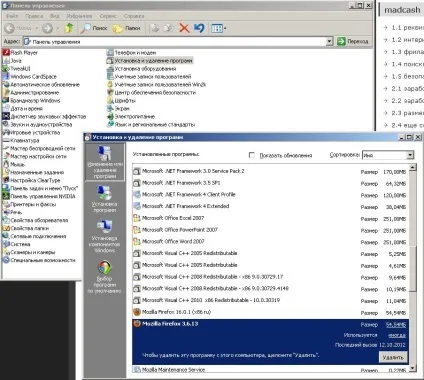Viewport: 424px width, 380px height.
Task: Go back with the Назад toolbar arrow
Action: pyautogui.click(x=18, y=28)
